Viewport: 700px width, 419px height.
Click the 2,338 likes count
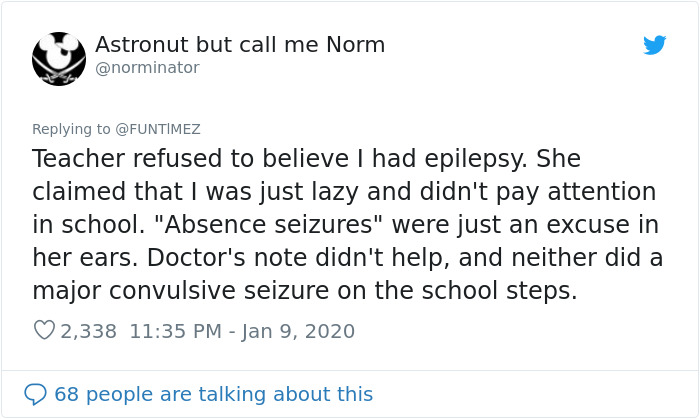pyautogui.click(x=90, y=331)
